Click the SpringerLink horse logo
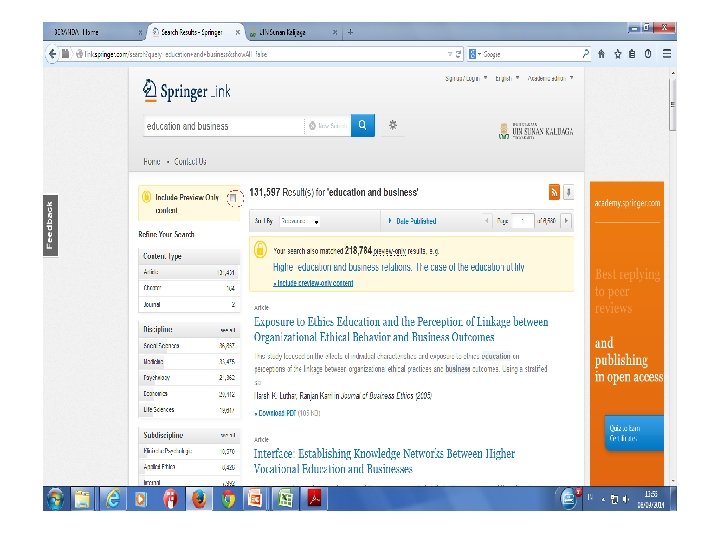 [x=149, y=90]
